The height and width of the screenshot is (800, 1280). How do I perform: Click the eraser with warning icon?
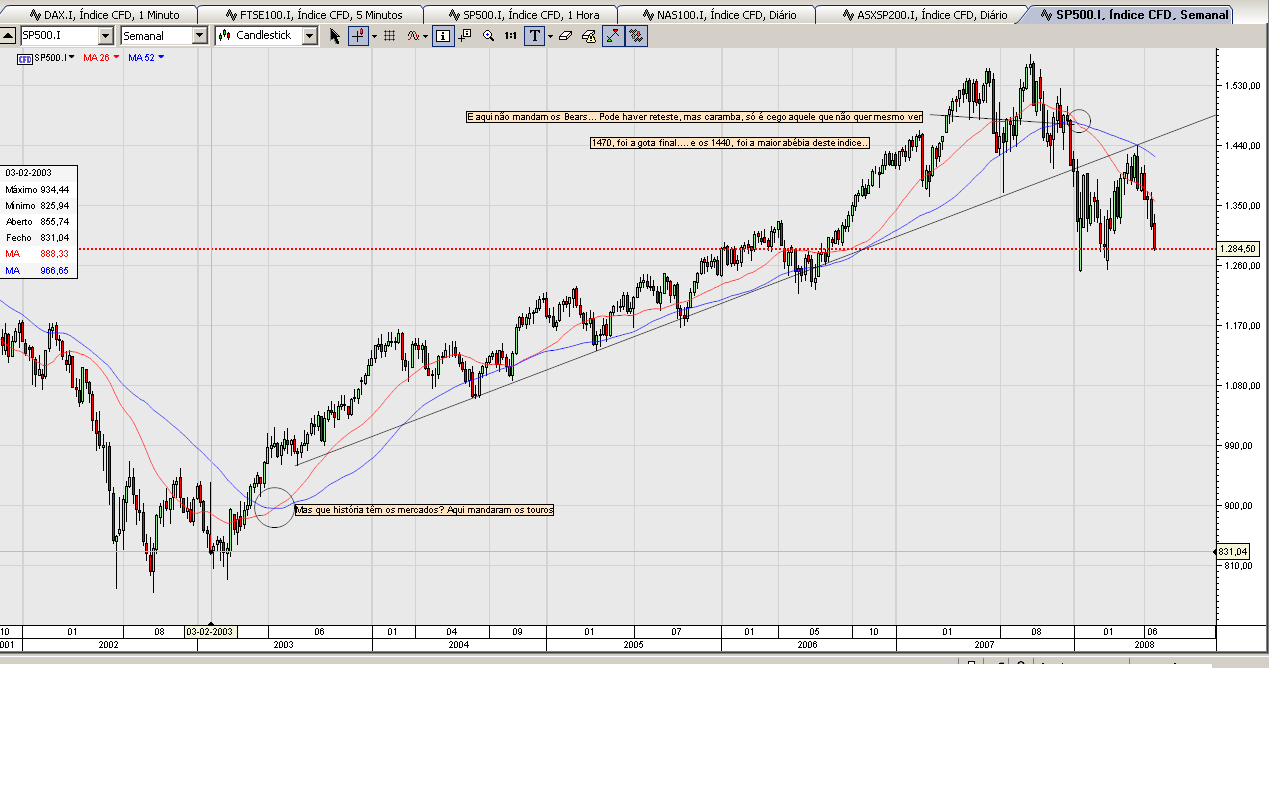point(589,35)
